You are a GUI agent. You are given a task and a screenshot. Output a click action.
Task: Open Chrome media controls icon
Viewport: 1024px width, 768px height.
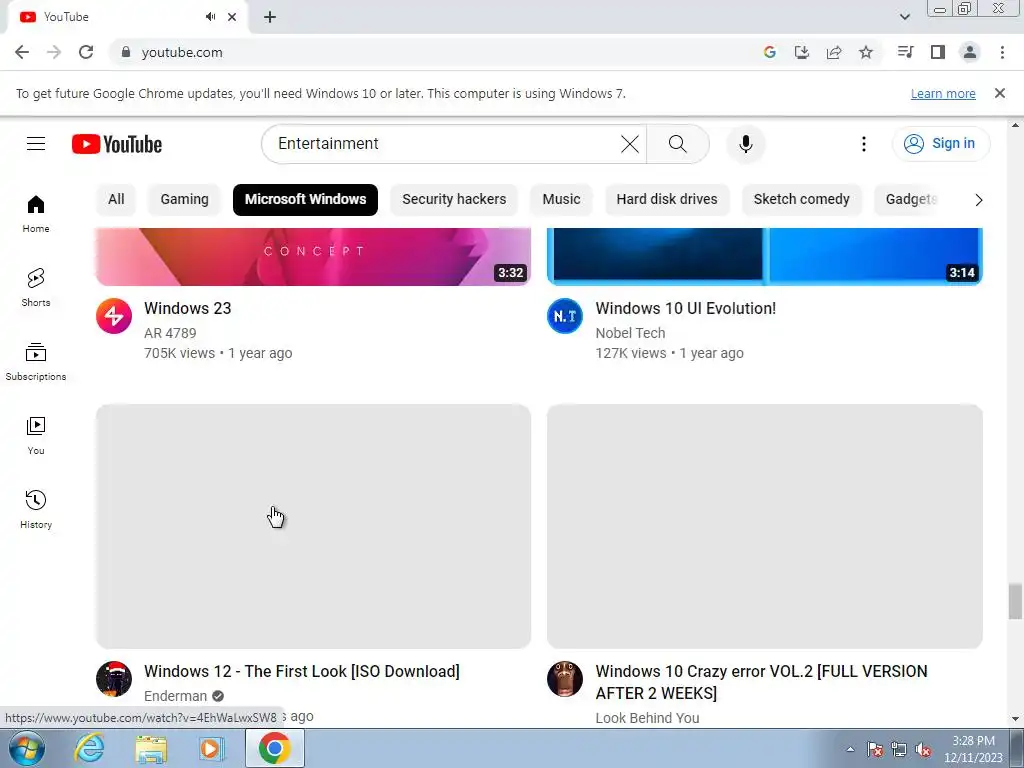pyautogui.click(x=905, y=52)
